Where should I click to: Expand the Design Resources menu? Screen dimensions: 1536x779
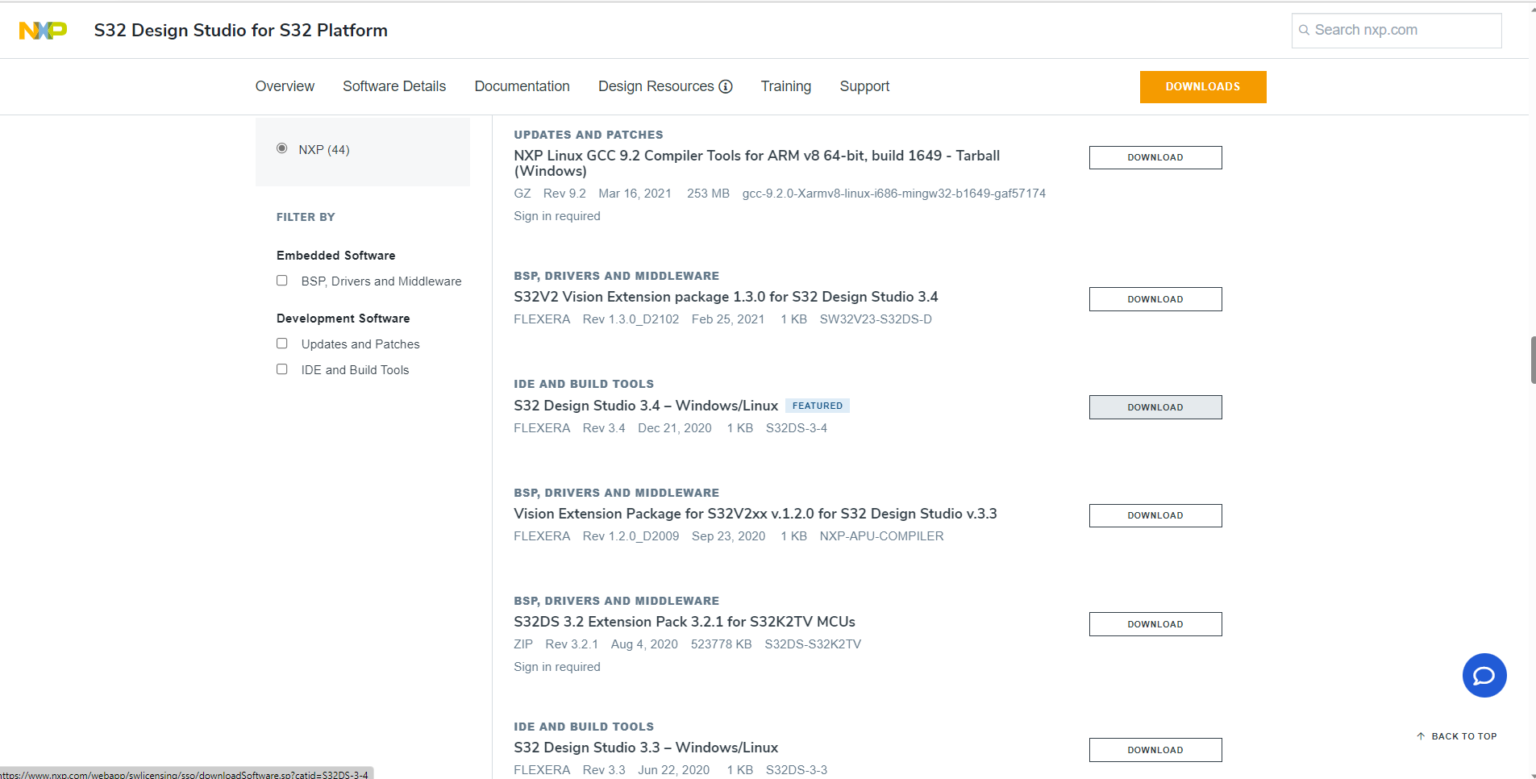click(656, 87)
